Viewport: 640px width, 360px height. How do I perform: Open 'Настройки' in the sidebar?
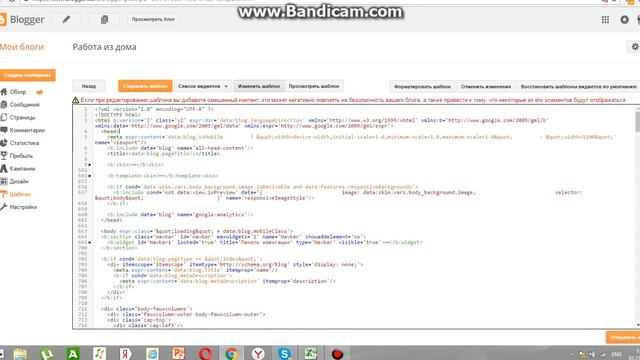(23, 207)
